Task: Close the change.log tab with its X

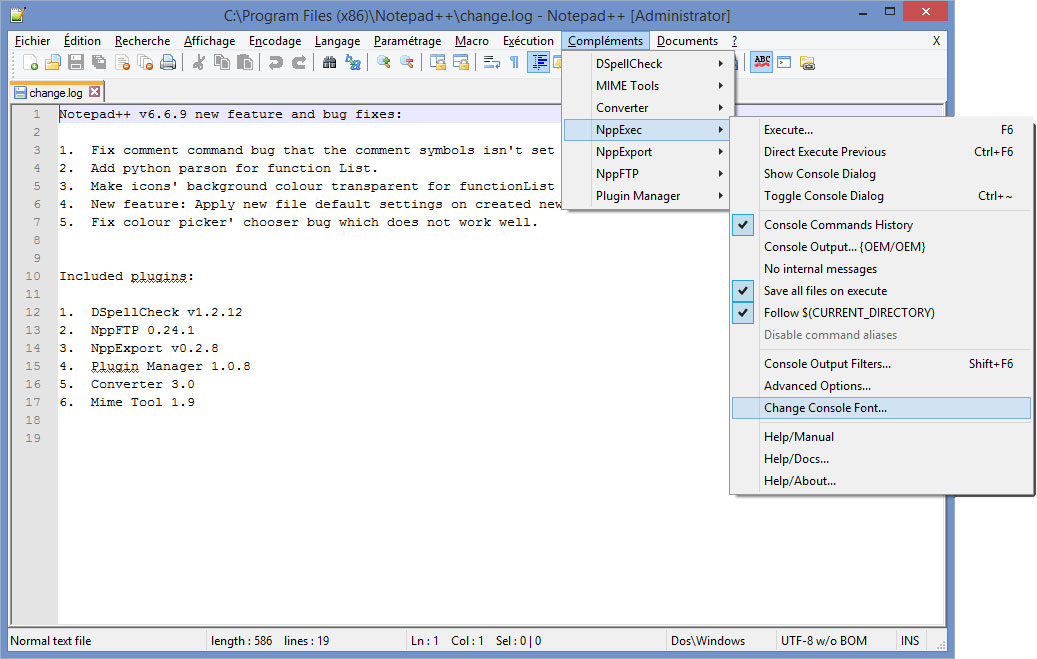Action: pyautogui.click(x=95, y=92)
